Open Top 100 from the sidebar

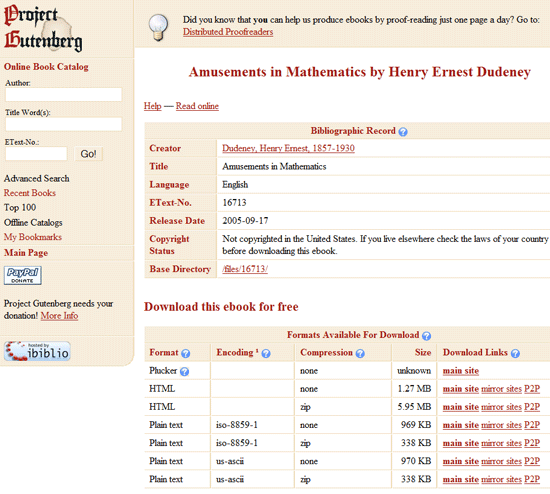point(20,208)
